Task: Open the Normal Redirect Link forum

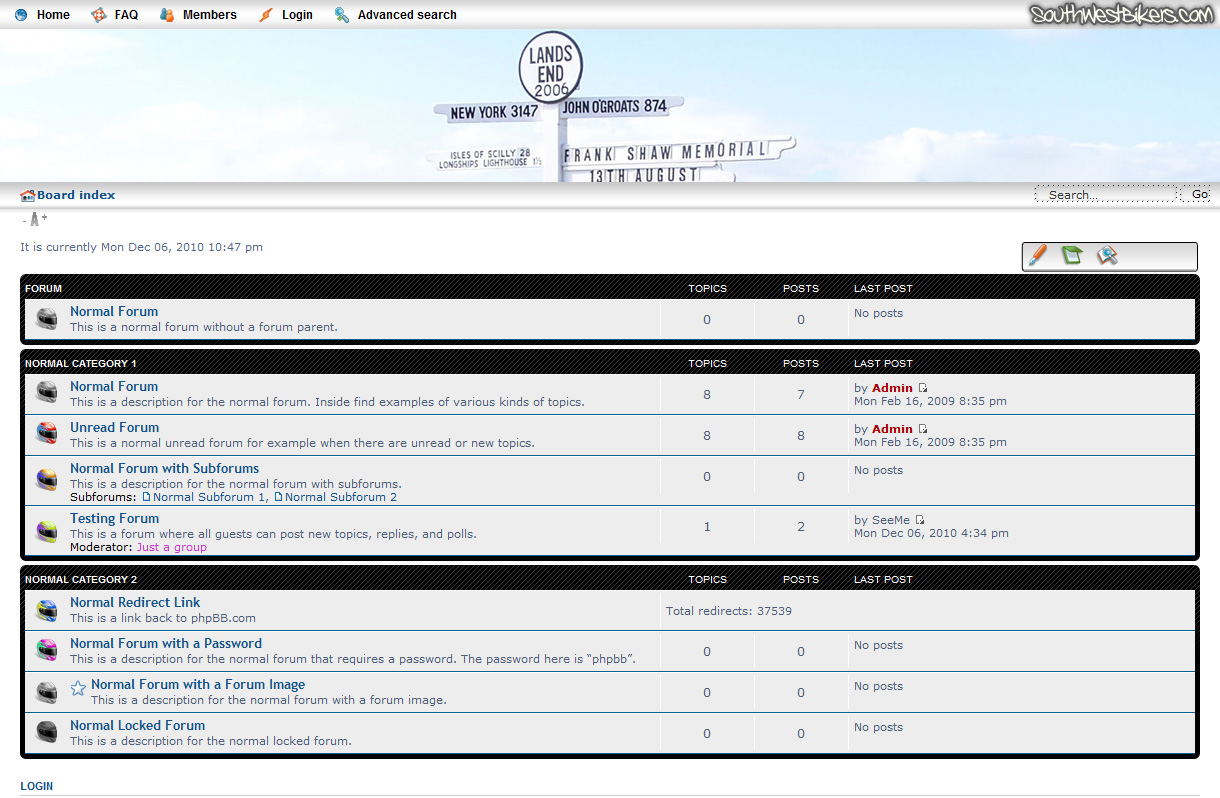Action: pyautogui.click(x=135, y=603)
